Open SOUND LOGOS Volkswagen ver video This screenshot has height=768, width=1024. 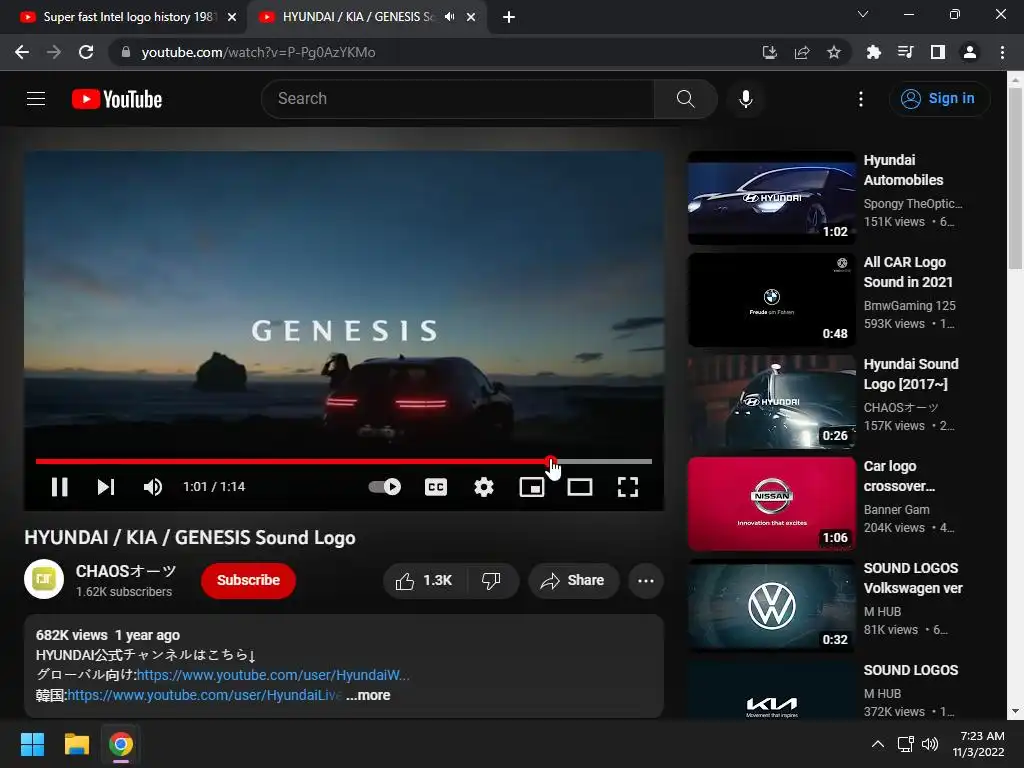point(772,605)
